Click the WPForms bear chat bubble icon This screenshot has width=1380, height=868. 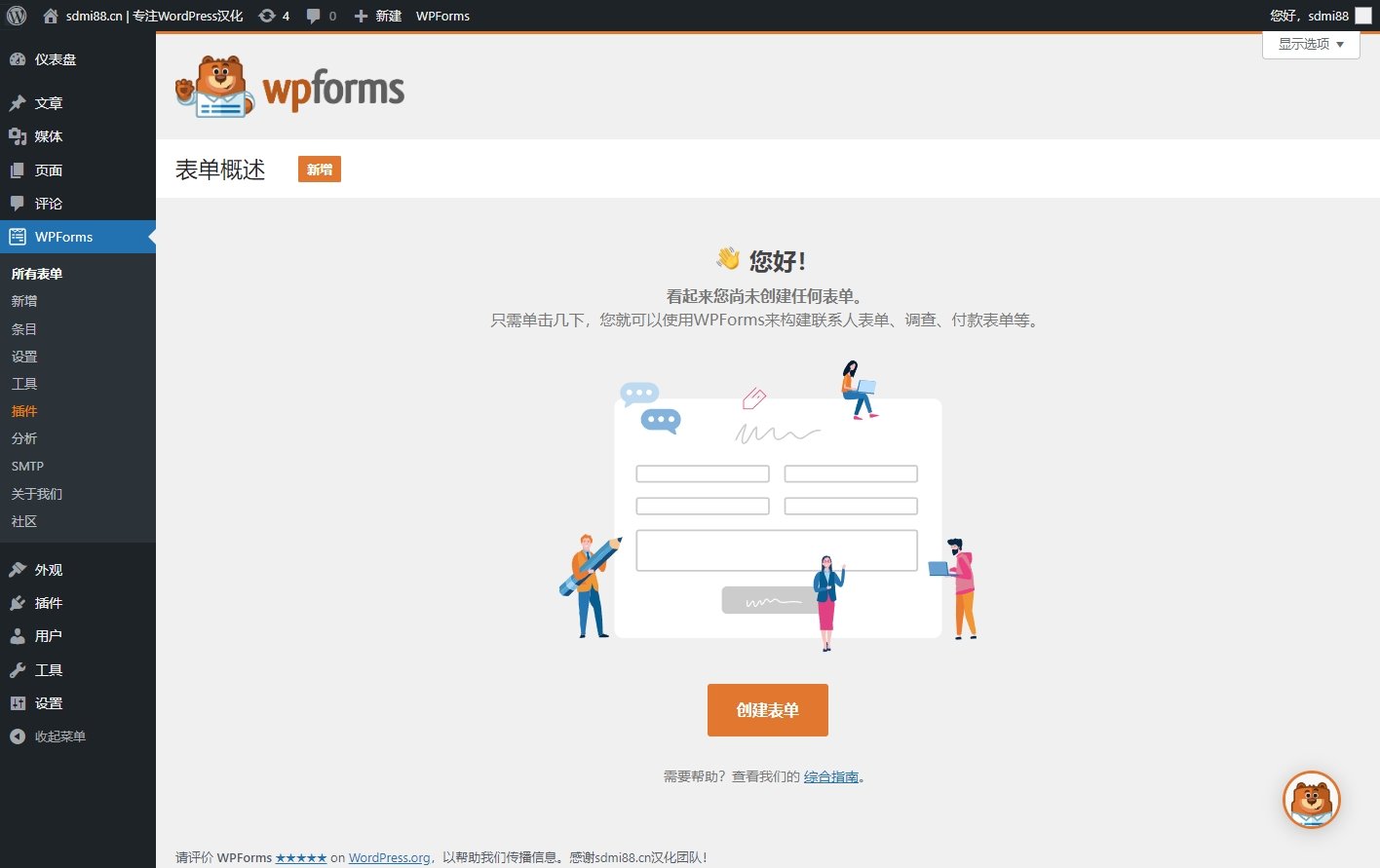click(1310, 800)
